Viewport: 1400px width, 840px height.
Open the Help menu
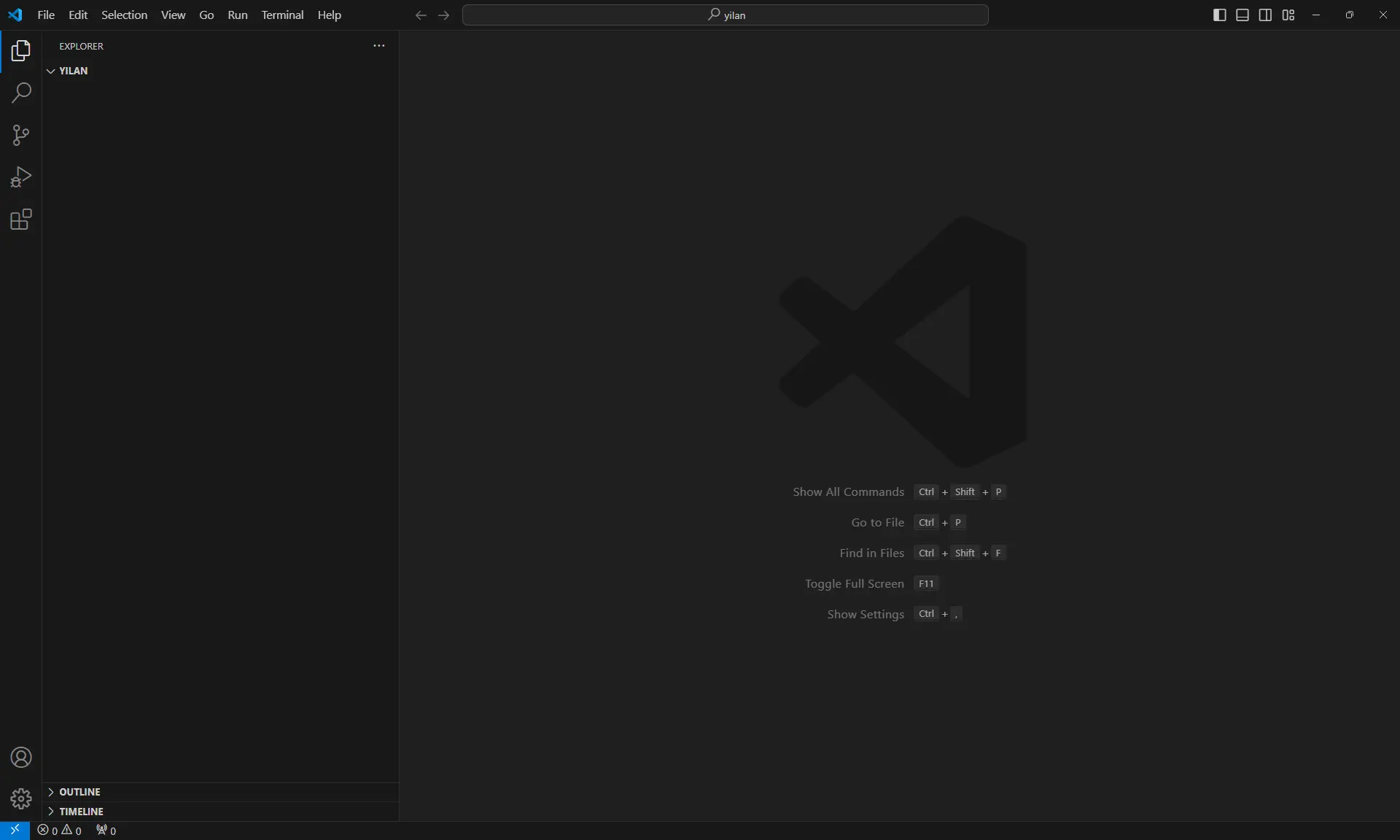[x=330, y=15]
